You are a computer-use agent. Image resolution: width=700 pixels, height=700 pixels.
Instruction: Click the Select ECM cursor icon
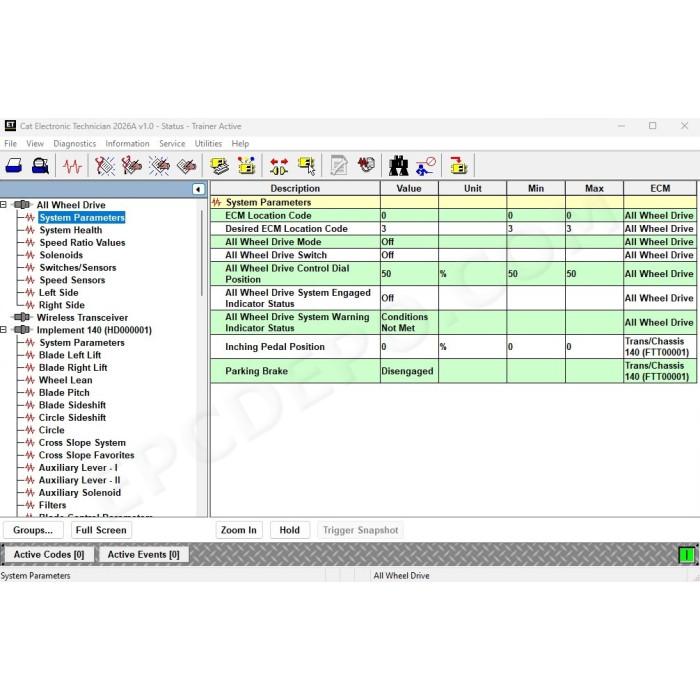pyautogui.click(x=307, y=166)
